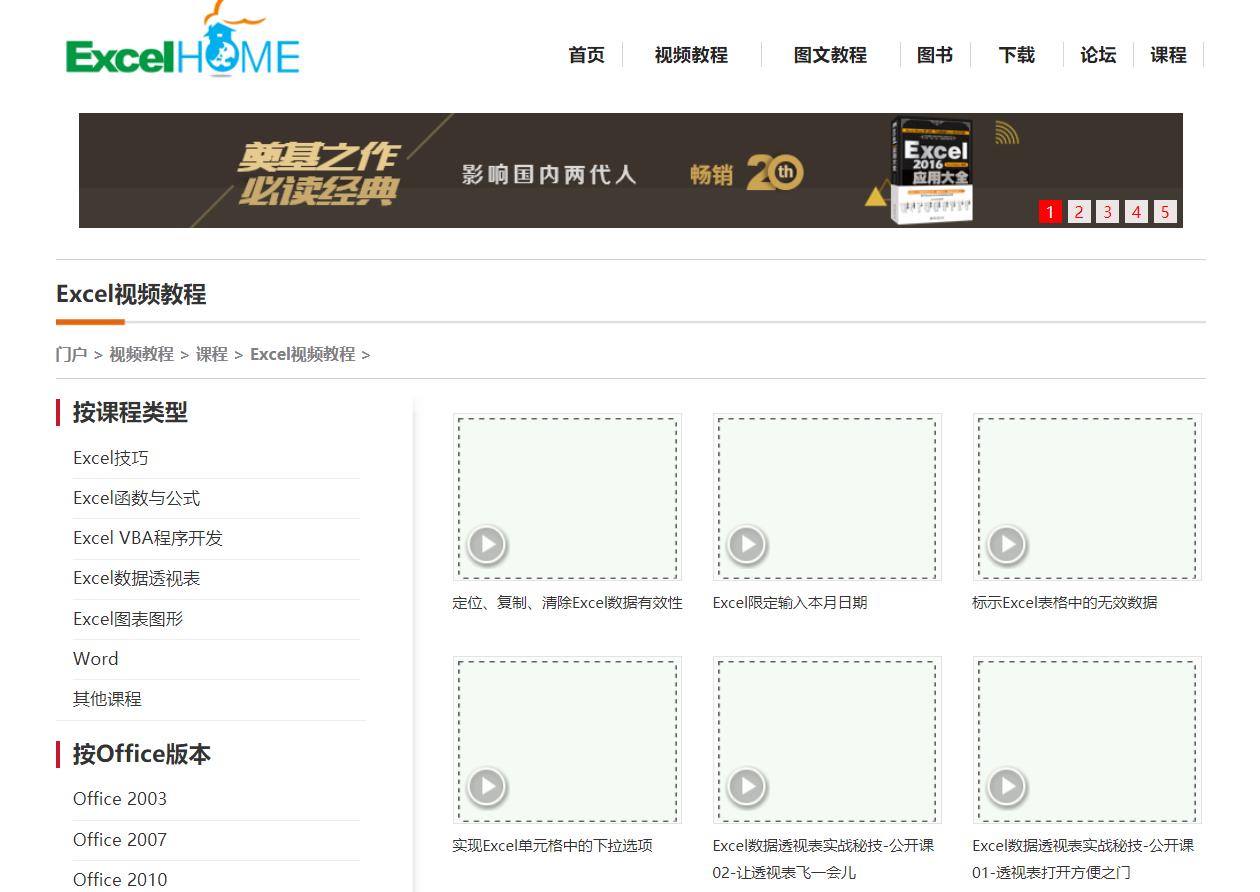Screen dimensions: 1260x892
Task: Select banner slide number 3
Action: coord(1107,211)
